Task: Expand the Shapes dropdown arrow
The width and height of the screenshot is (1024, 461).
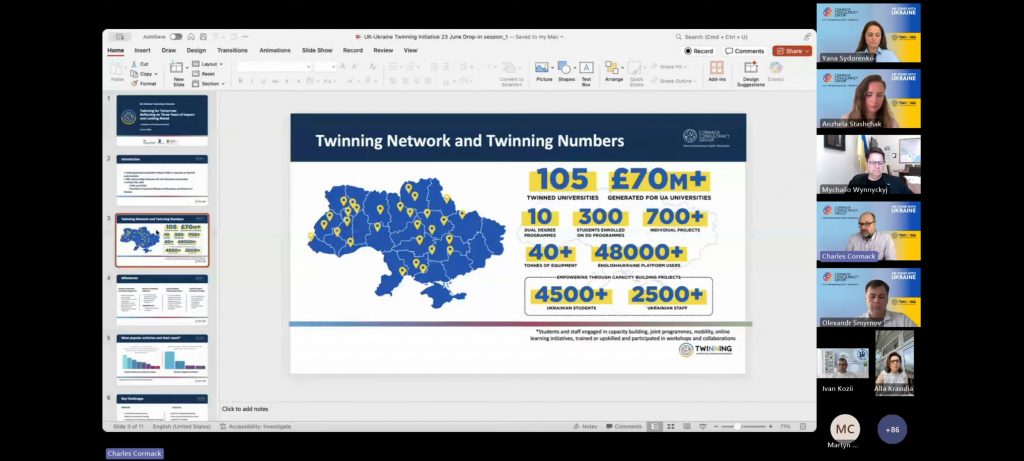Action: click(x=574, y=67)
